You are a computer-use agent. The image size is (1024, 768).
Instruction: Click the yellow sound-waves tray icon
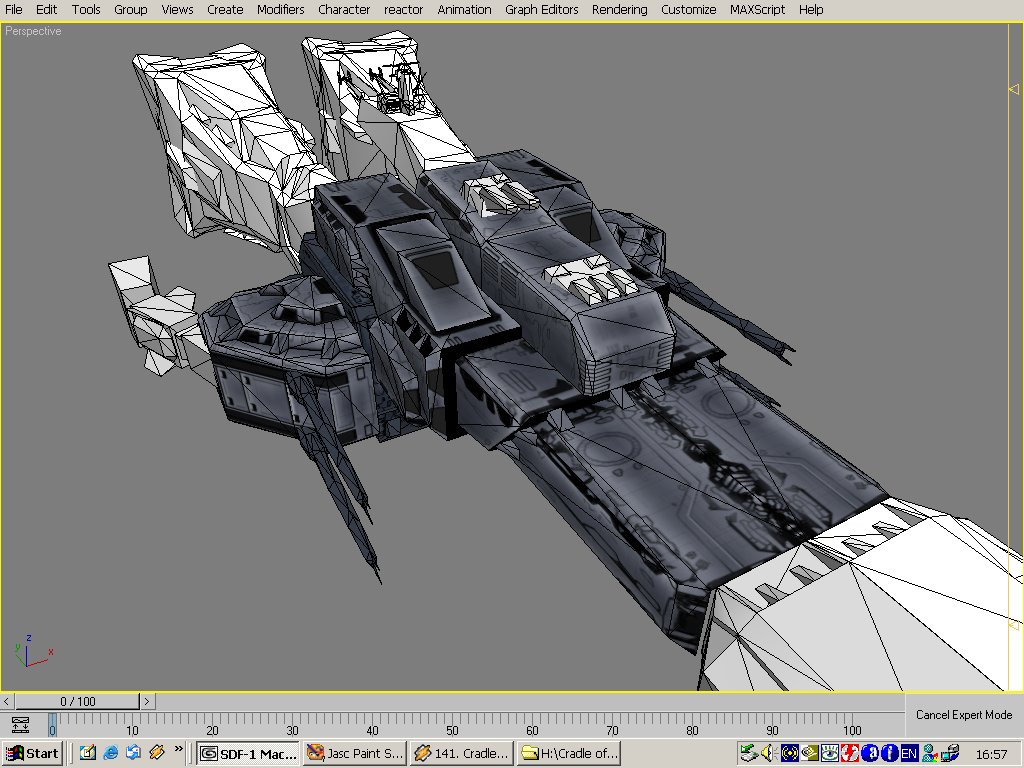click(x=790, y=753)
